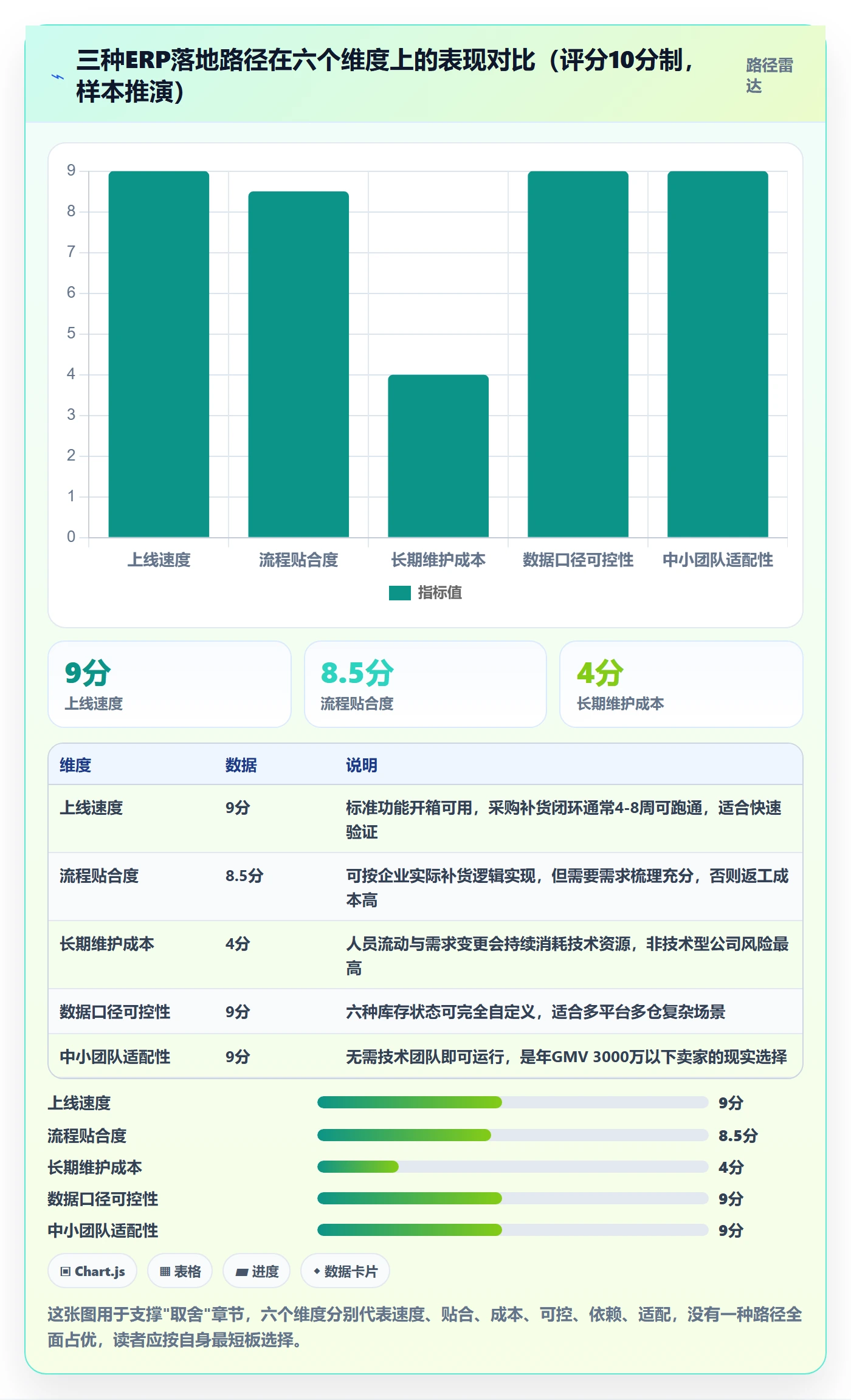Click the 数据口径可控性 bar in the chart
The image size is (851, 1400).
pos(578,354)
